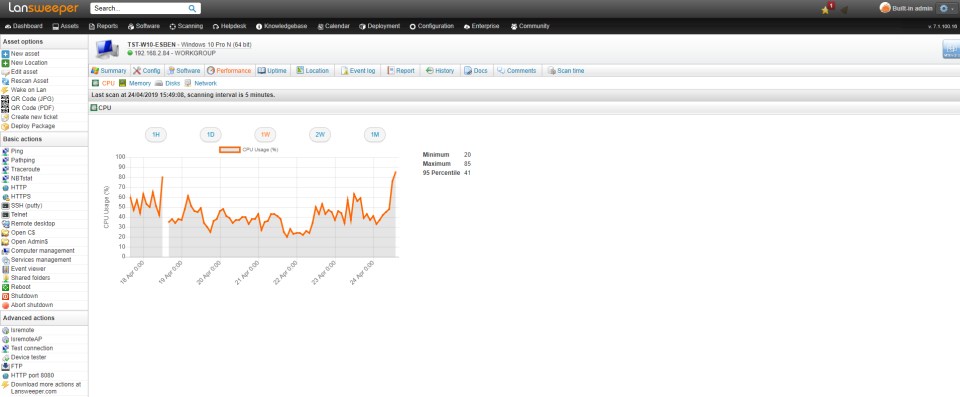Switch to the Scan time tab
This screenshot has height=397, width=960.
[566, 70]
